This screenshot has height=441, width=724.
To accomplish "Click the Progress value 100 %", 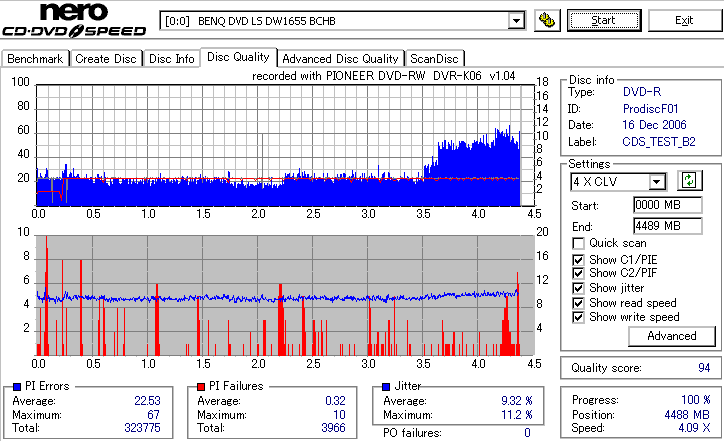I will point(695,400).
